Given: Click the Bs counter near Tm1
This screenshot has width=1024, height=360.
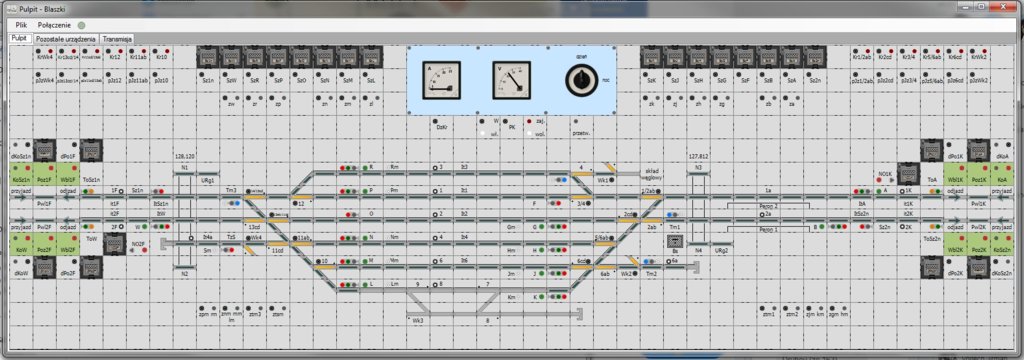Looking at the screenshot, I should coord(675,242).
